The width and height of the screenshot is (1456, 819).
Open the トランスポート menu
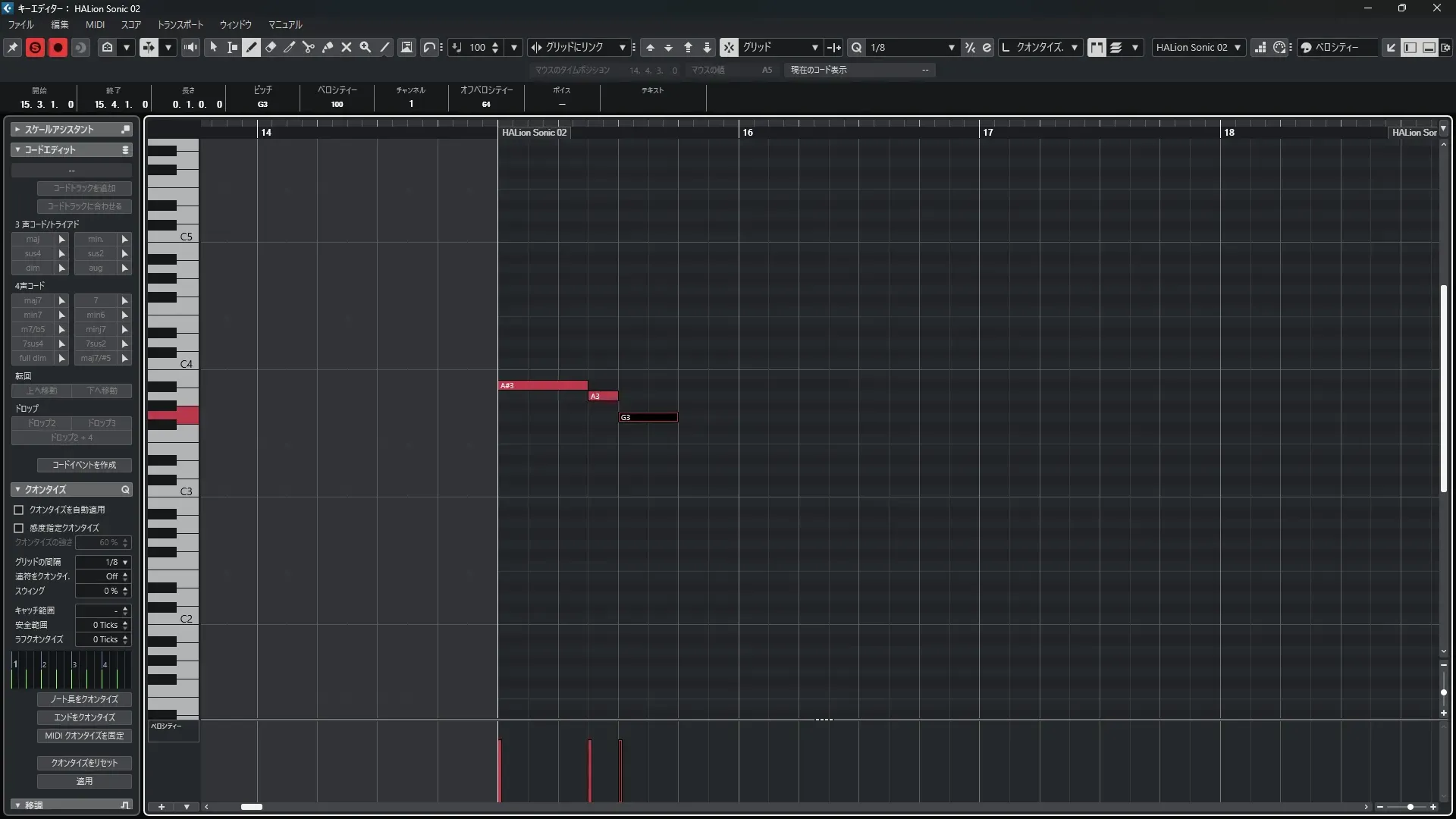(180, 24)
